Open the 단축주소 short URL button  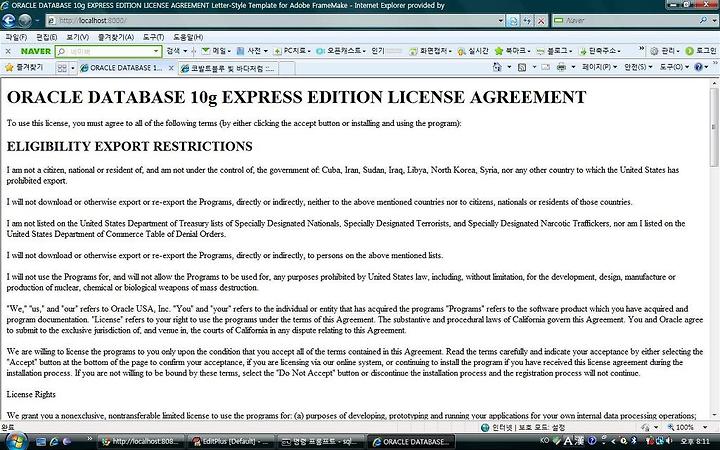(601, 51)
